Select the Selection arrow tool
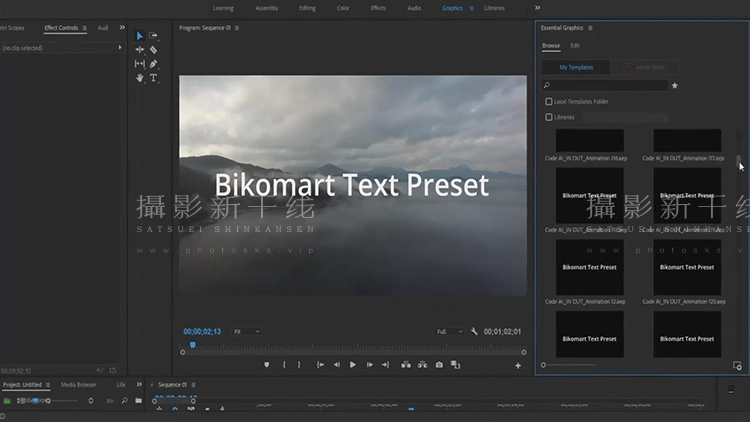Viewport: 750px width, 422px height. (x=139, y=36)
